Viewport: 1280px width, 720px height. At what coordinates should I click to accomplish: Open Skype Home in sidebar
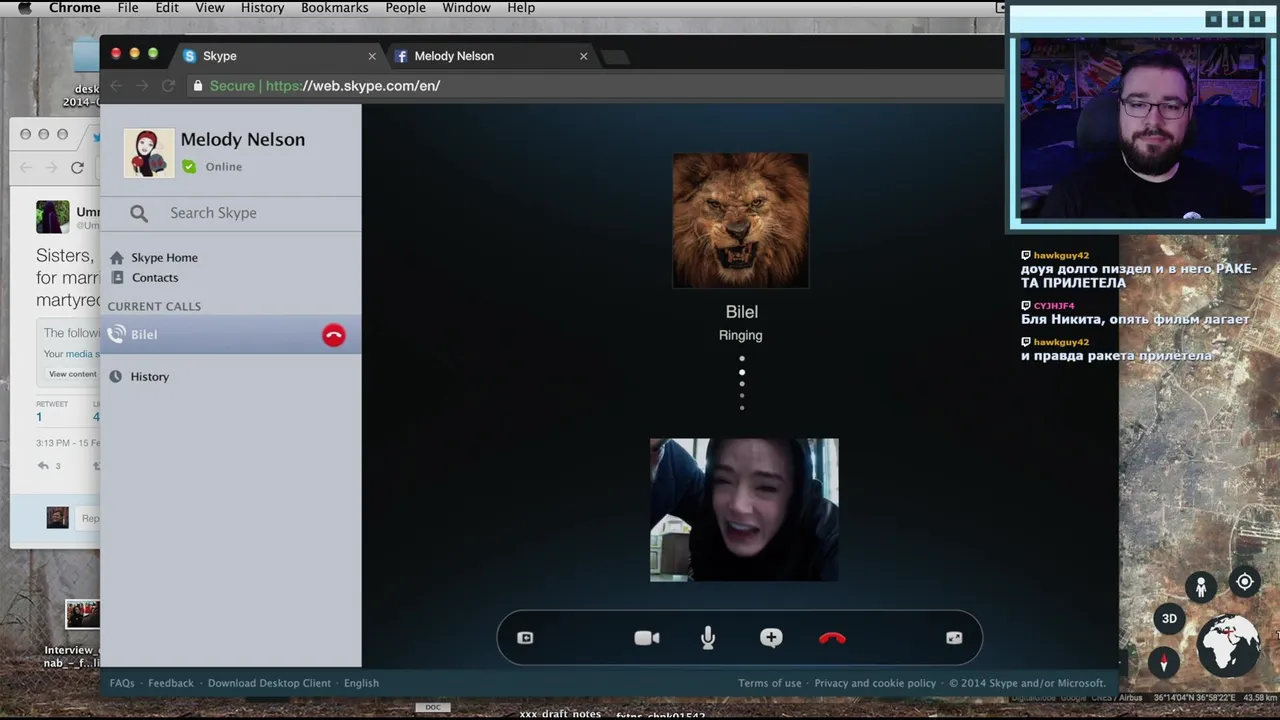click(164, 257)
